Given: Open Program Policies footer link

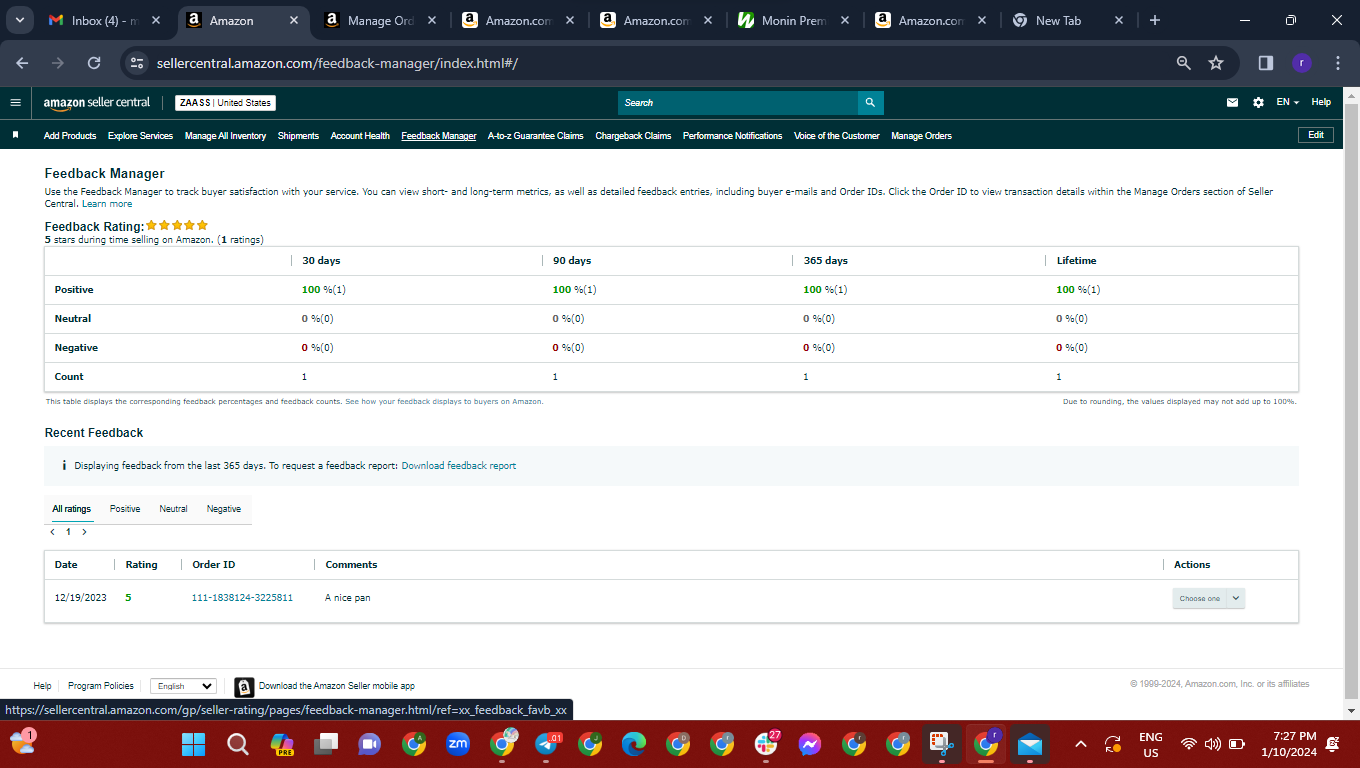Looking at the screenshot, I should coord(101,686).
